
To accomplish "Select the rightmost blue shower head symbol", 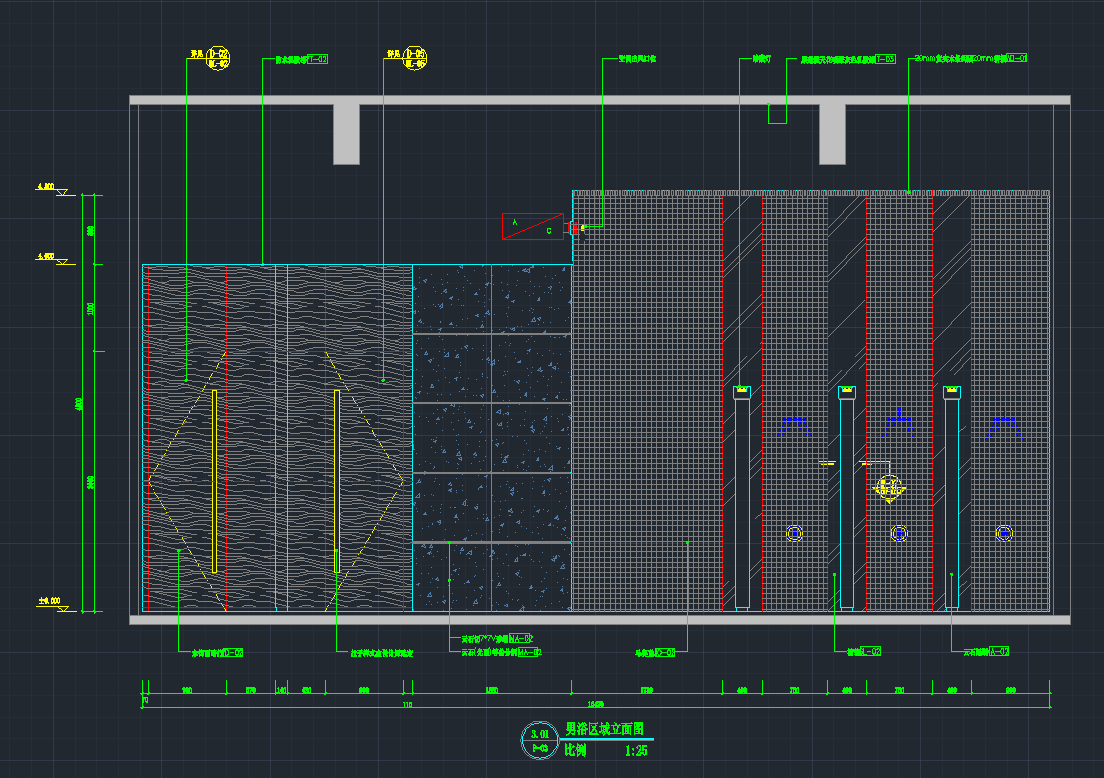I will click(1004, 426).
